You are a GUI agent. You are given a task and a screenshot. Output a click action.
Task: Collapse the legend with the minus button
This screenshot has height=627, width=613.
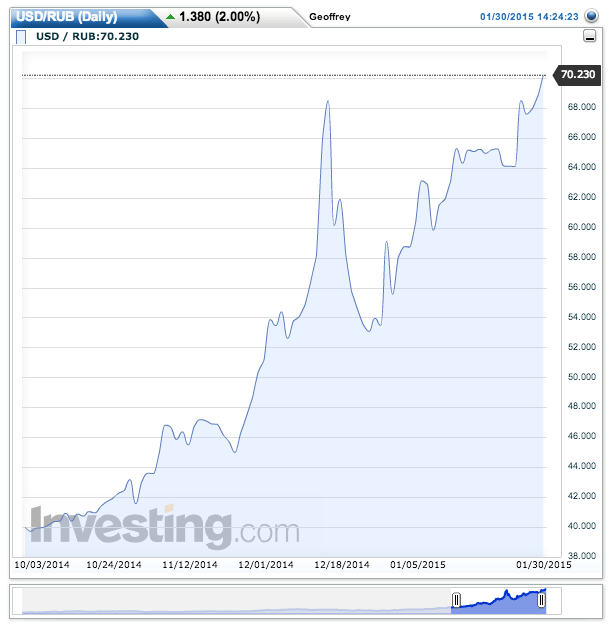point(589,37)
